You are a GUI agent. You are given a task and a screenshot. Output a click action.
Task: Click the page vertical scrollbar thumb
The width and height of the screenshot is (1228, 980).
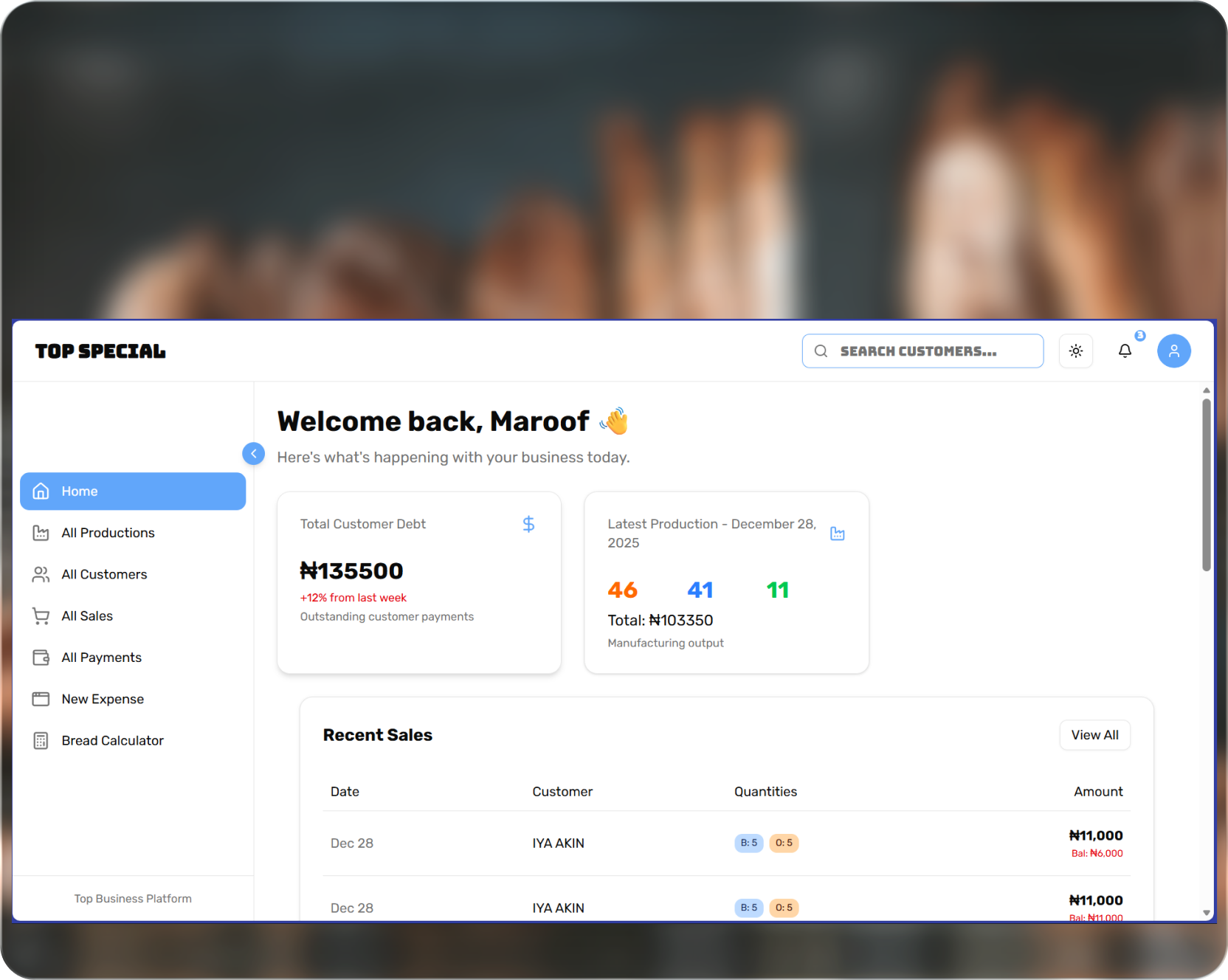click(x=1206, y=484)
